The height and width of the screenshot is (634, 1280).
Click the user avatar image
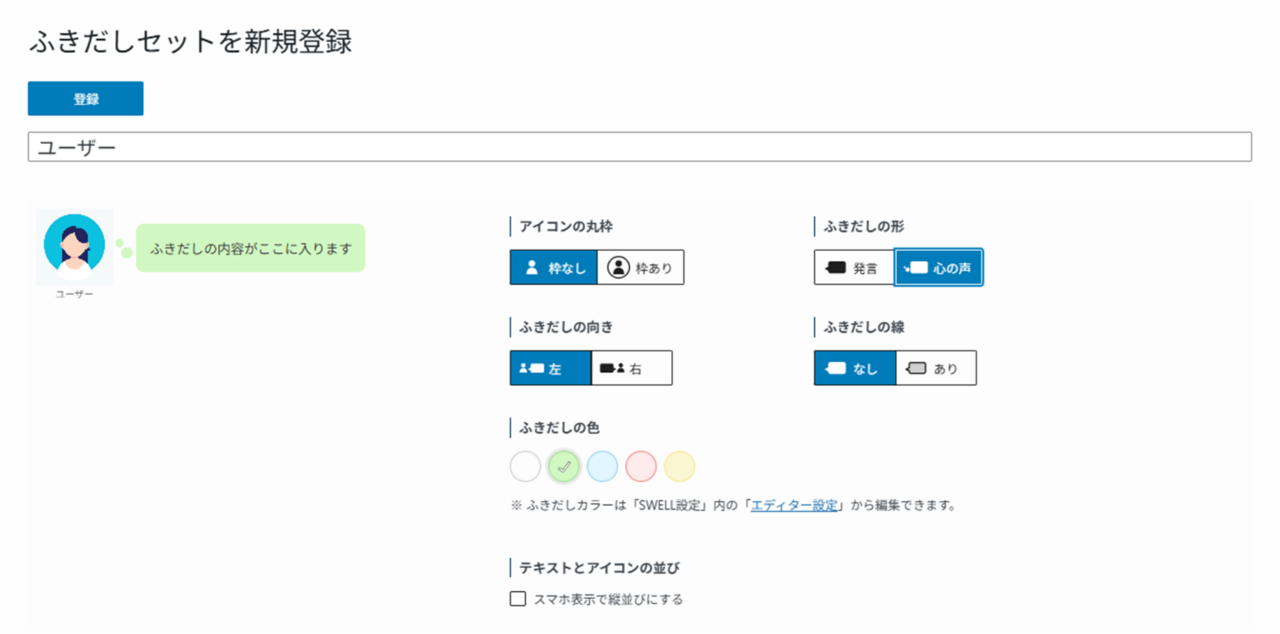click(75, 245)
